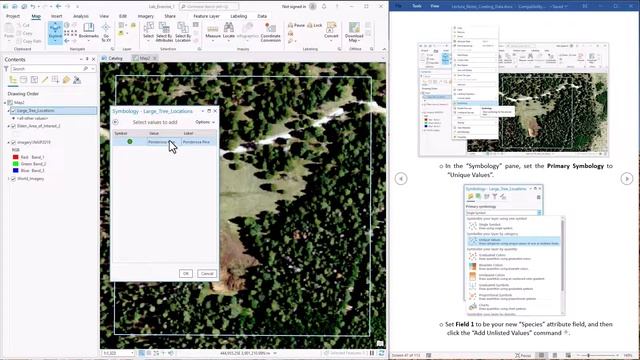Open the Tools menu in Word
The height and width of the screenshot is (360, 640).
pos(417,6)
